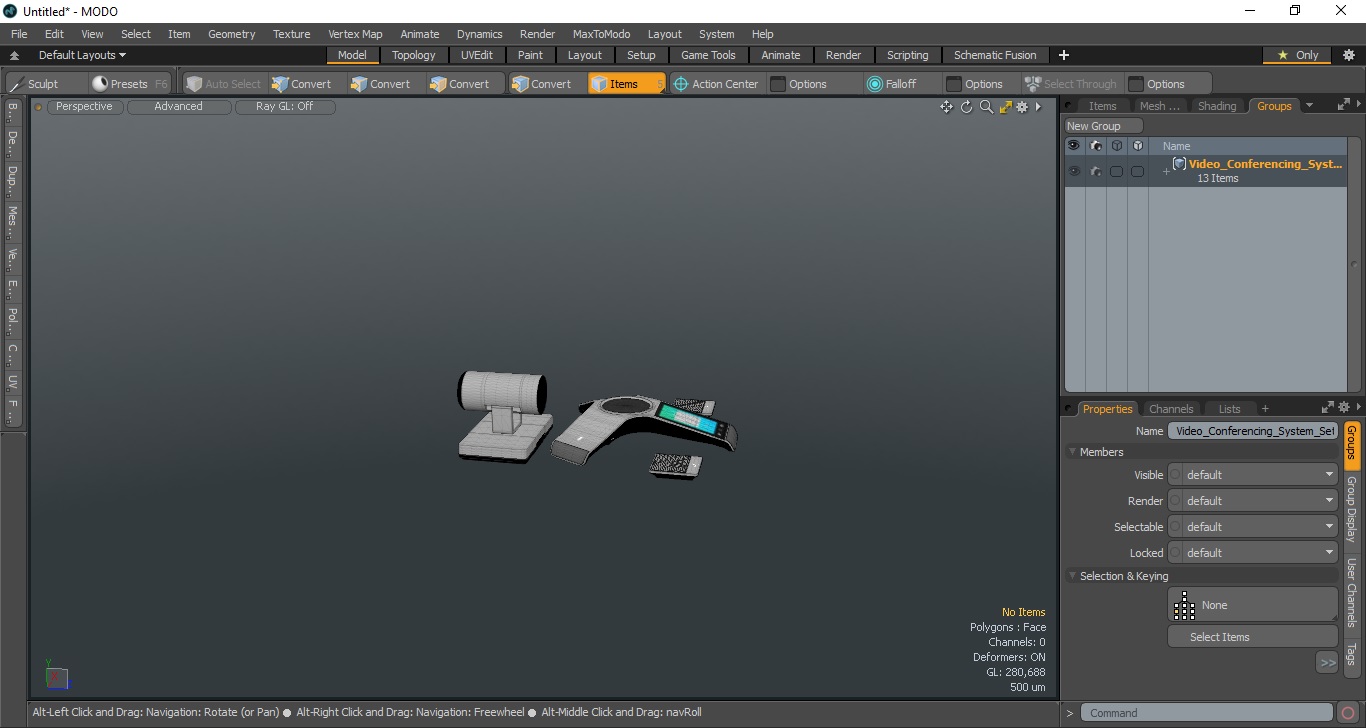The width and height of the screenshot is (1366, 728).
Task: Toggle second checkbox in Video_Conferencing_System row
Action: (x=1137, y=171)
